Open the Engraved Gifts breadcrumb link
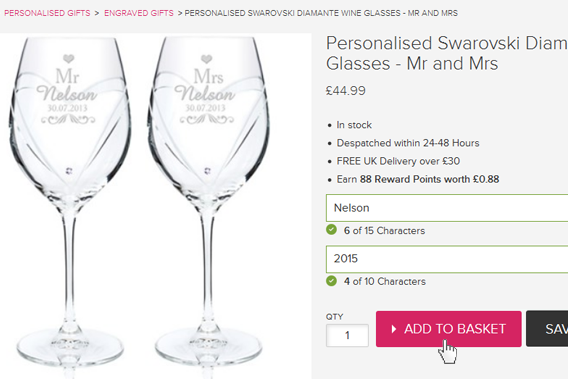 (139, 13)
